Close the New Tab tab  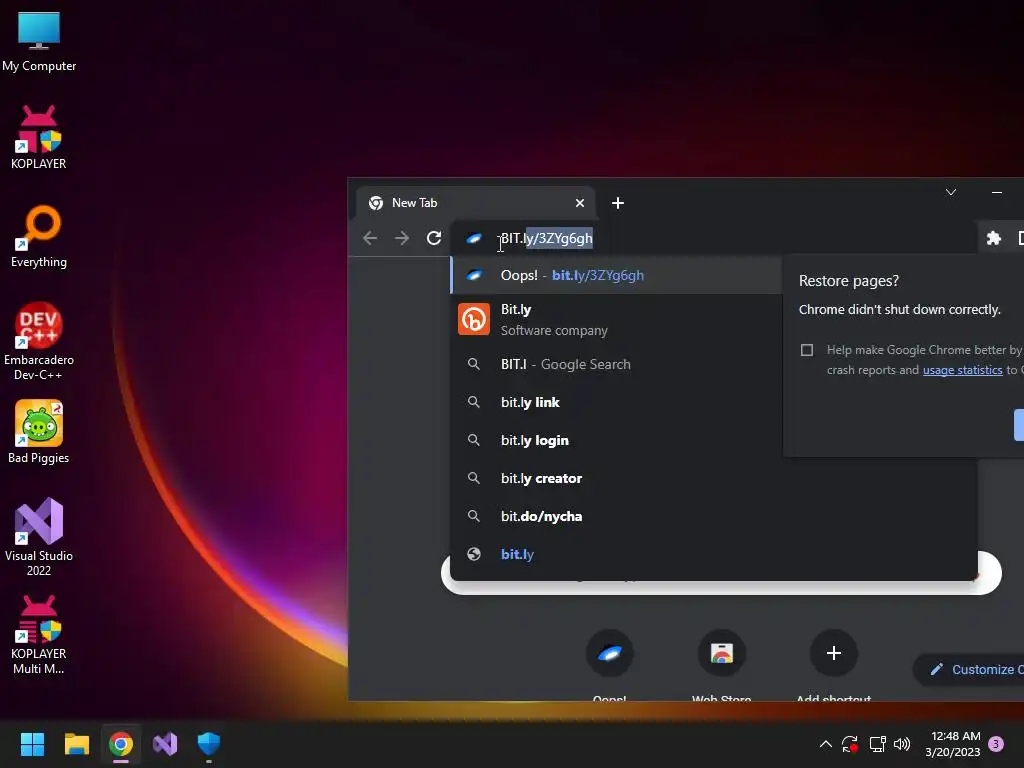579,203
